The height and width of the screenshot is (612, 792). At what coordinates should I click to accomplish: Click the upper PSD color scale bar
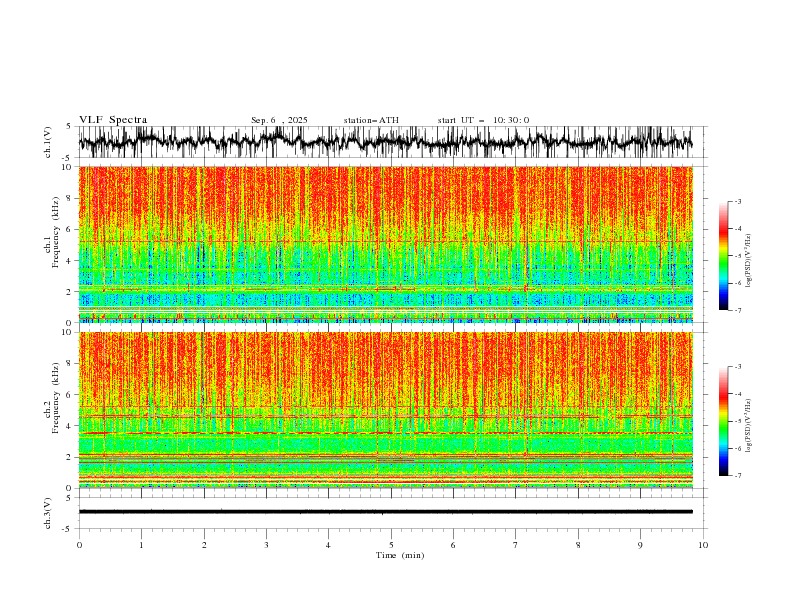click(723, 256)
